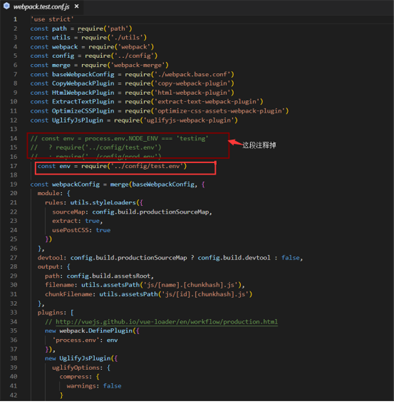Viewport: 394px width, 402px height.
Task: Place cursor on require('path') line
Action: pos(81,29)
